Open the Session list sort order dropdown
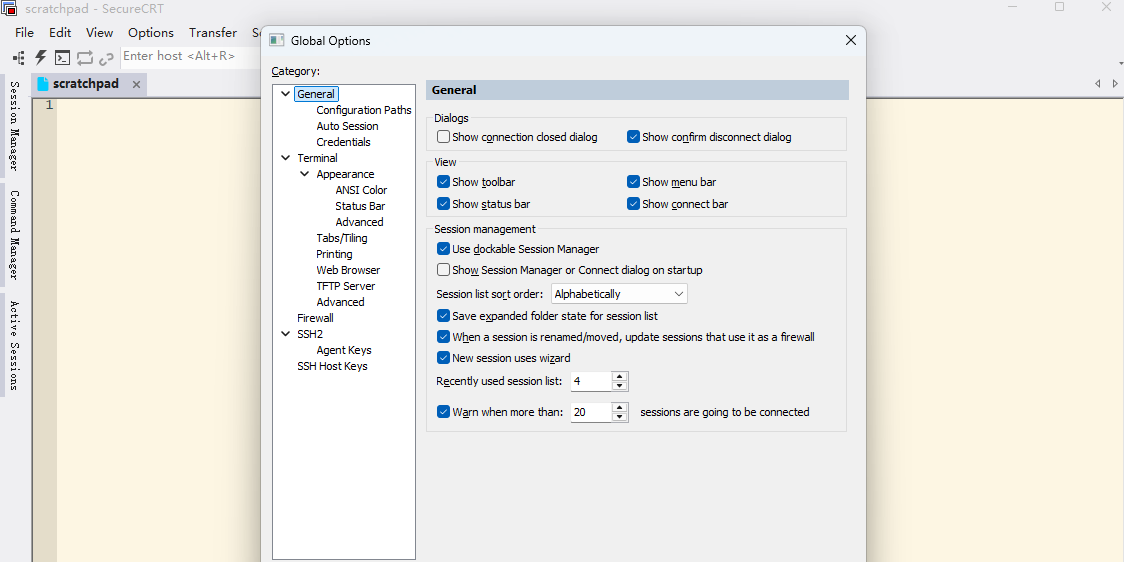Viewport: 1124px width, 562px height. [619, 294]
